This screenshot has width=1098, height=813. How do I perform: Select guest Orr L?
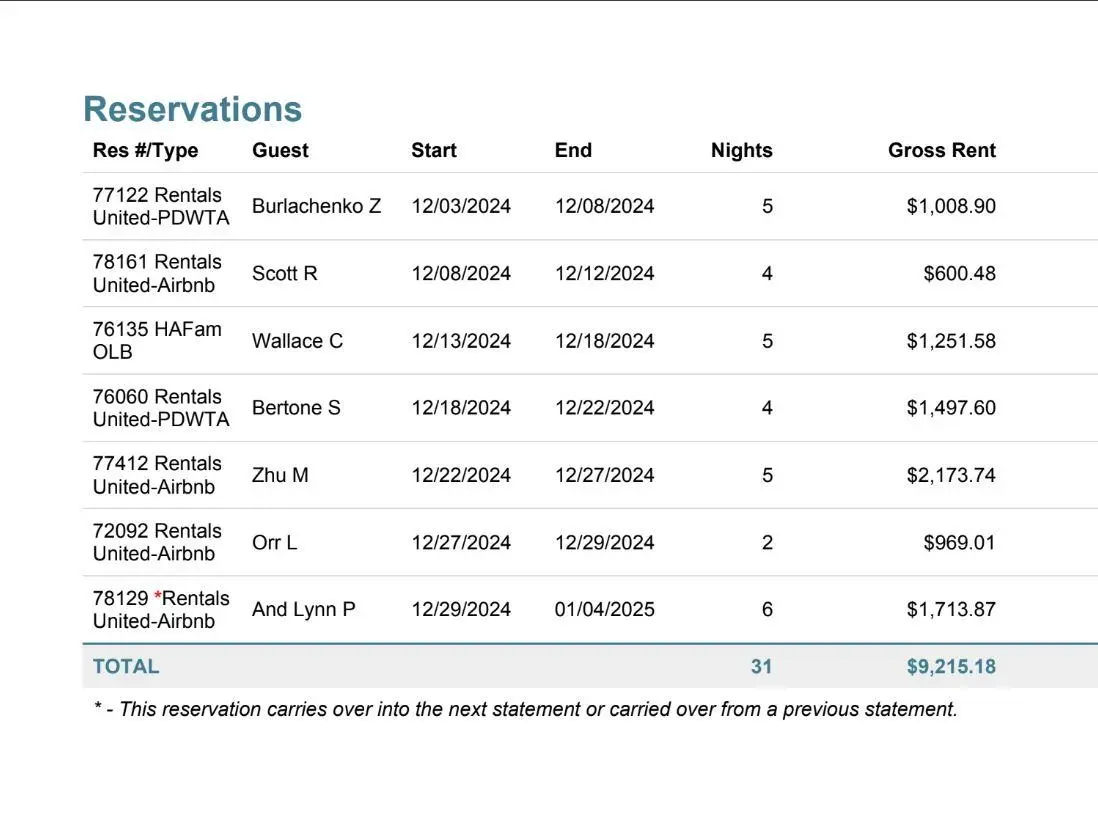tap(274, 543)
